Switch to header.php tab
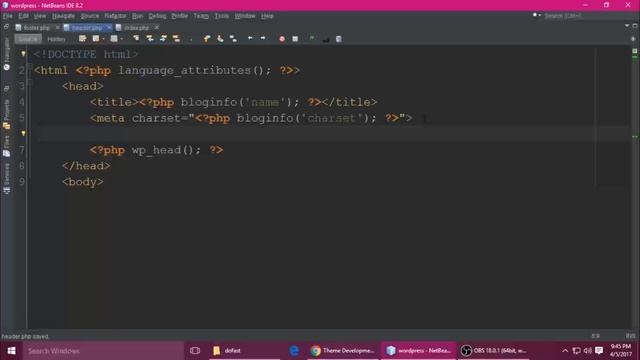Viewport: 640px width, 360px height. pyautogui.click(x=87, y=28)
